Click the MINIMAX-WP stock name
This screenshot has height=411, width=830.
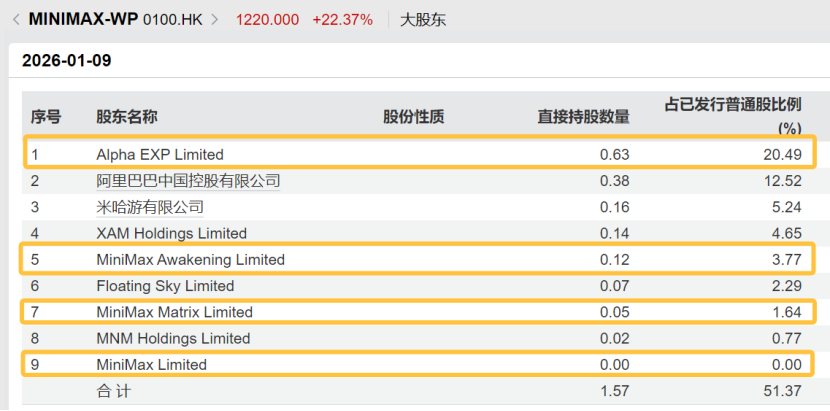84,20
